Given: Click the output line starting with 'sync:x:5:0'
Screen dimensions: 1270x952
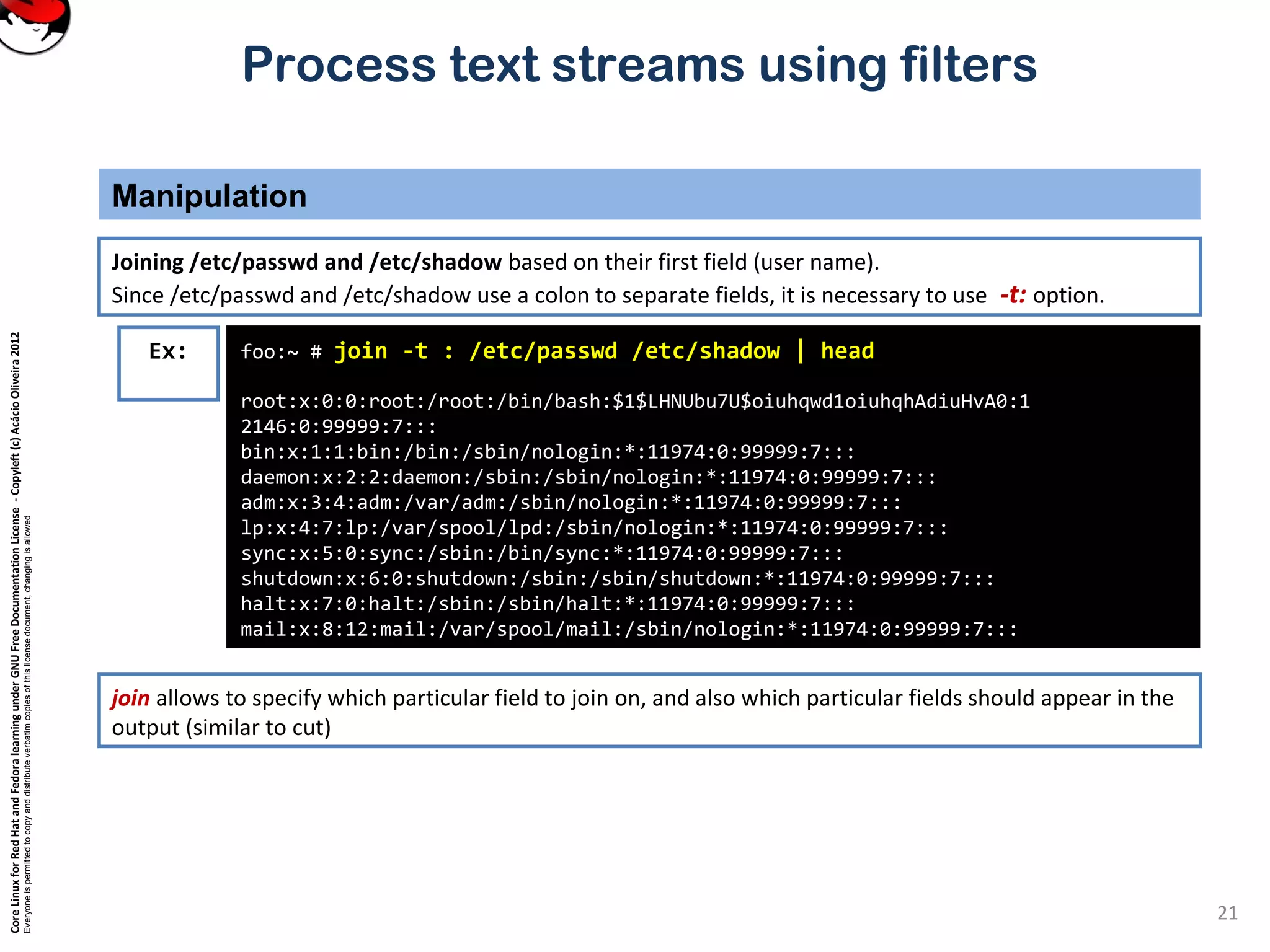Looking at the screenshot, I should pyautogui.click(x=541, y=553).
